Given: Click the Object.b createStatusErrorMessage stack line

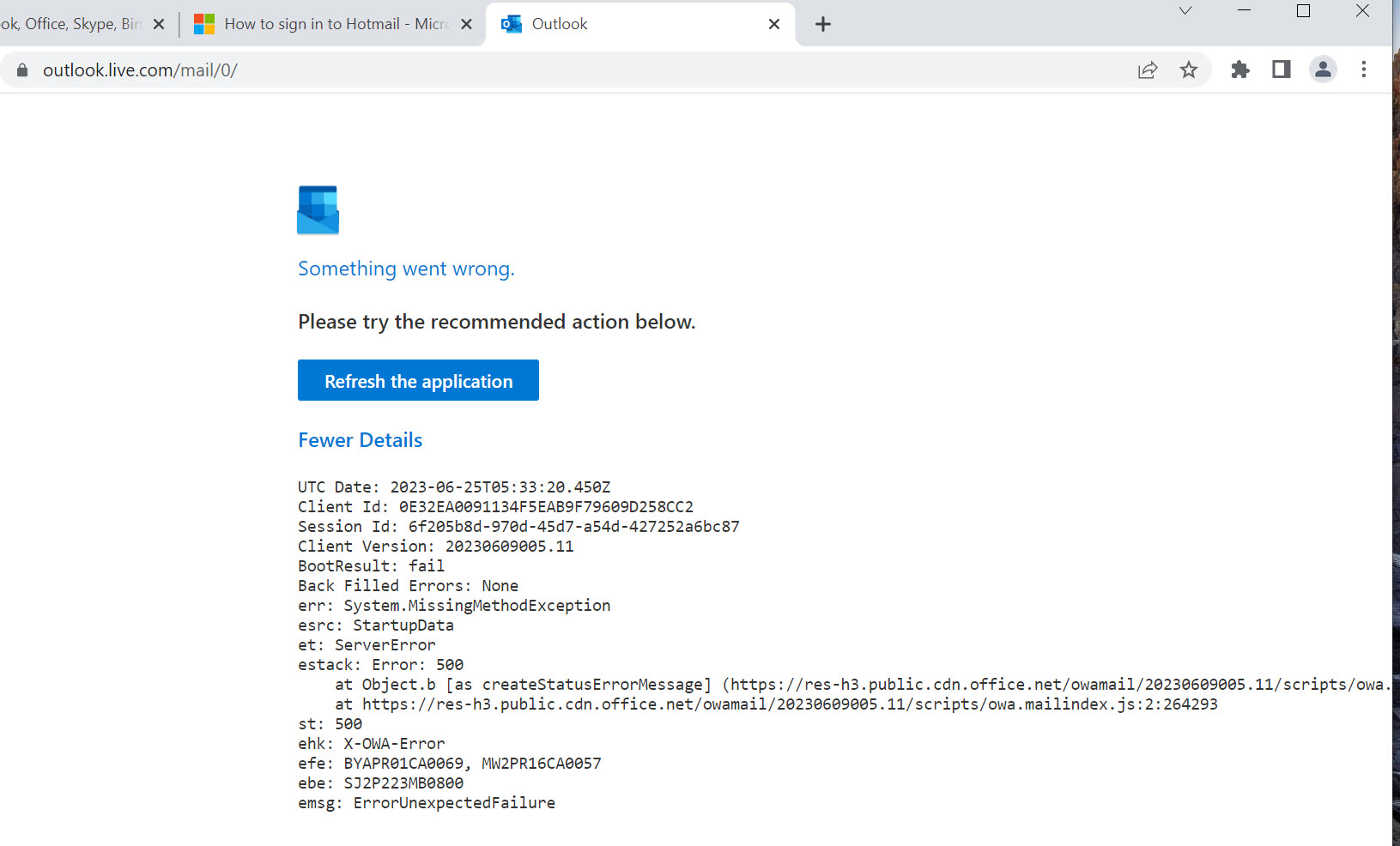Looking at the screenshot, I should pos(863,685).
